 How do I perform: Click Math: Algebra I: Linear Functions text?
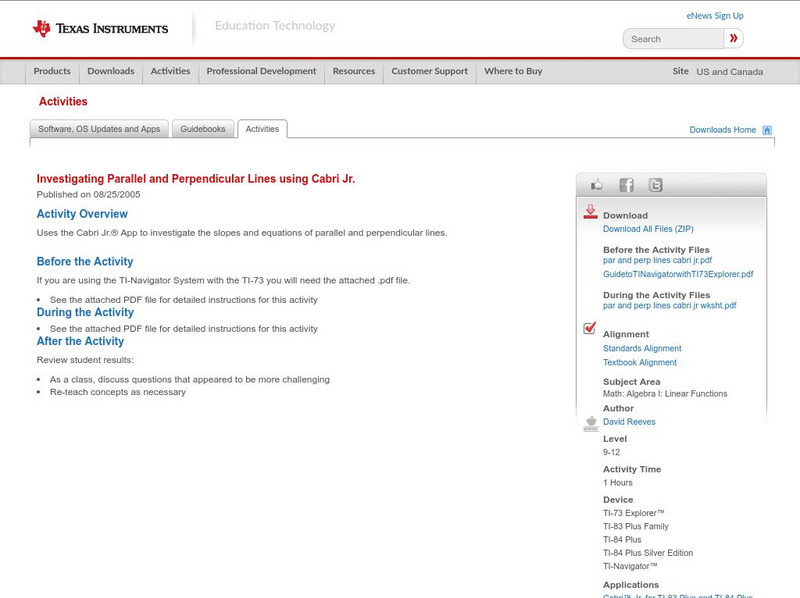tap(665, 394)
